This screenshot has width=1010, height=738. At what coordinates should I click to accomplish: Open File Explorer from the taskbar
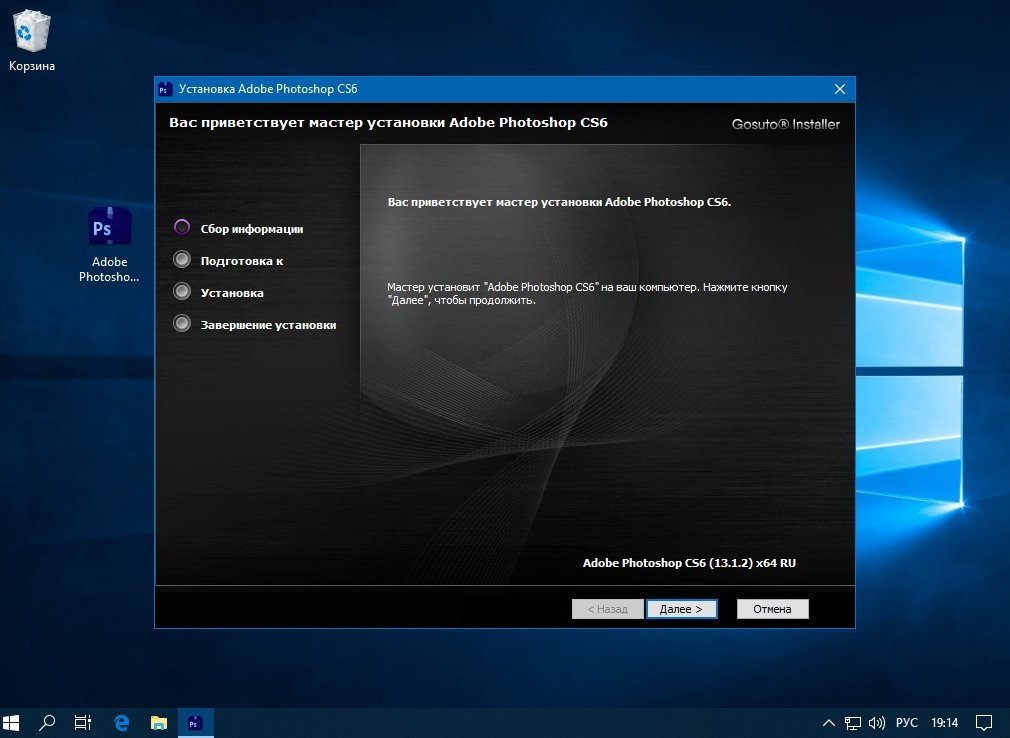click(x=158, y=723)
